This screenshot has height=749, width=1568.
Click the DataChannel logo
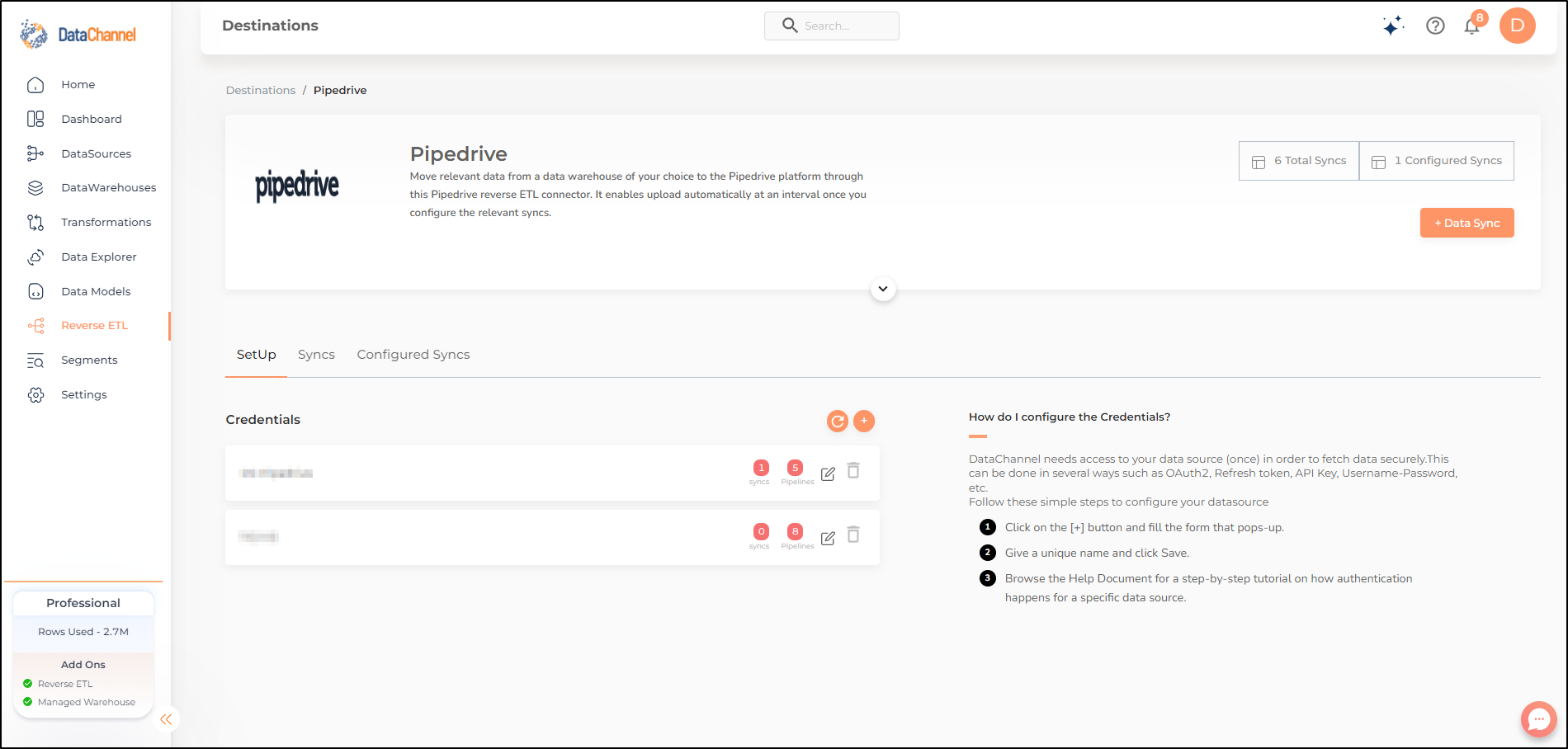tap(78, 35)
